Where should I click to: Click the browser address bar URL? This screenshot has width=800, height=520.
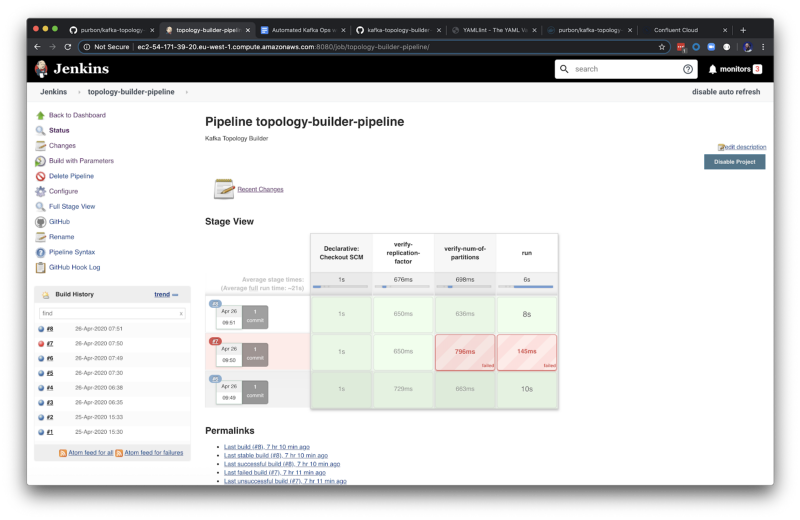coord(283,47)
